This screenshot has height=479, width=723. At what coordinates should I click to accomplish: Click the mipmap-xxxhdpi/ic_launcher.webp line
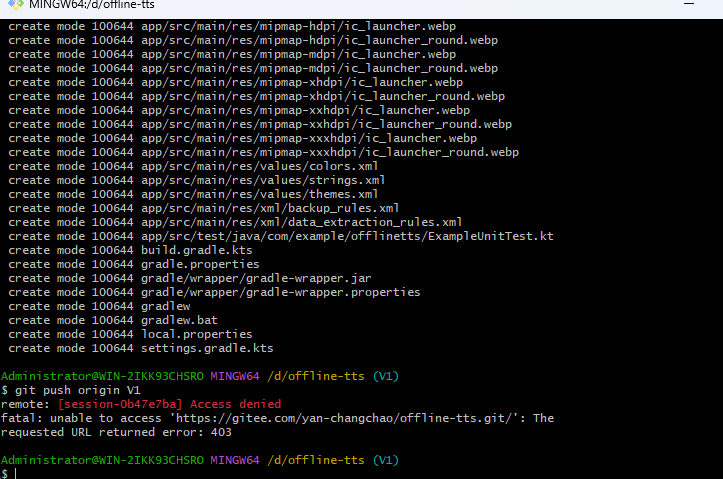pos(243,138)
